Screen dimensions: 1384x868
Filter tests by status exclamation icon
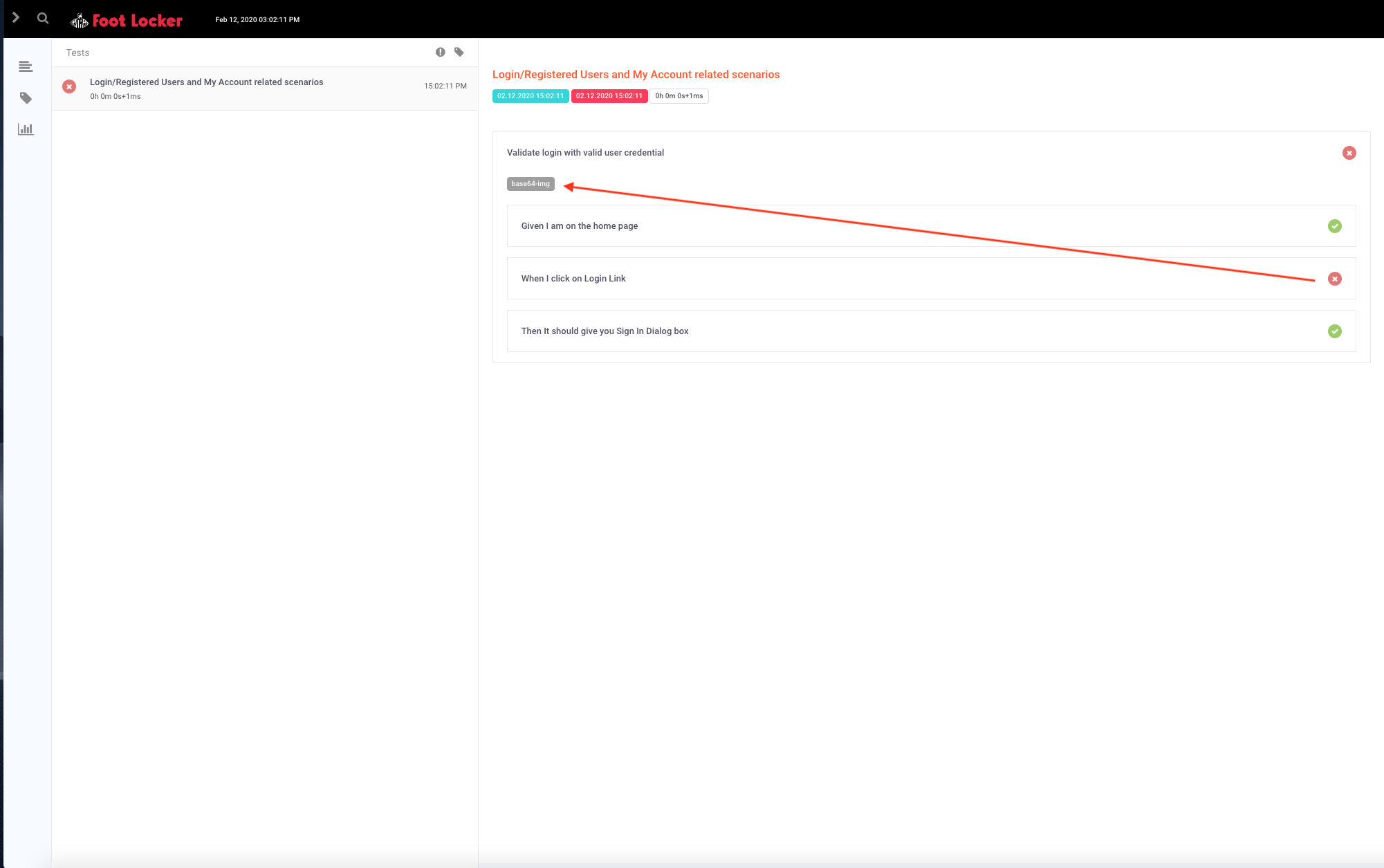tap(440, 53)
